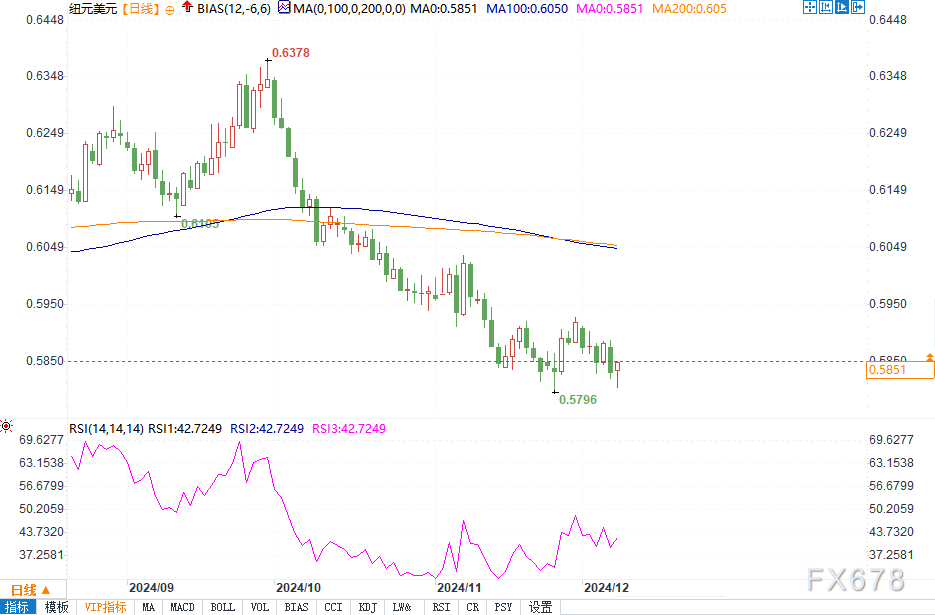Image resolution: width=935 pixels, height=615 pixels.
Task: Select the PSY indicator tab
Action: pos(503,607)
